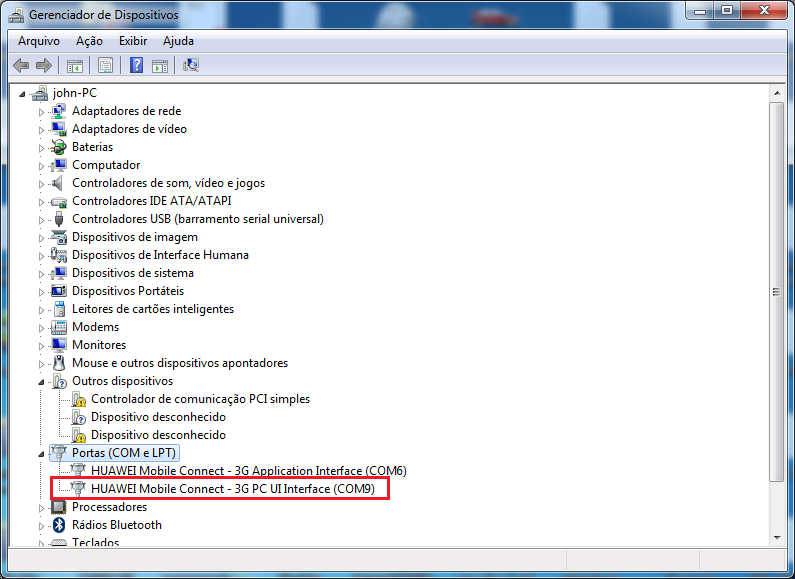795x579 pixels.
Task: Click the Modems phone icon
Action: tap(59, 327)
